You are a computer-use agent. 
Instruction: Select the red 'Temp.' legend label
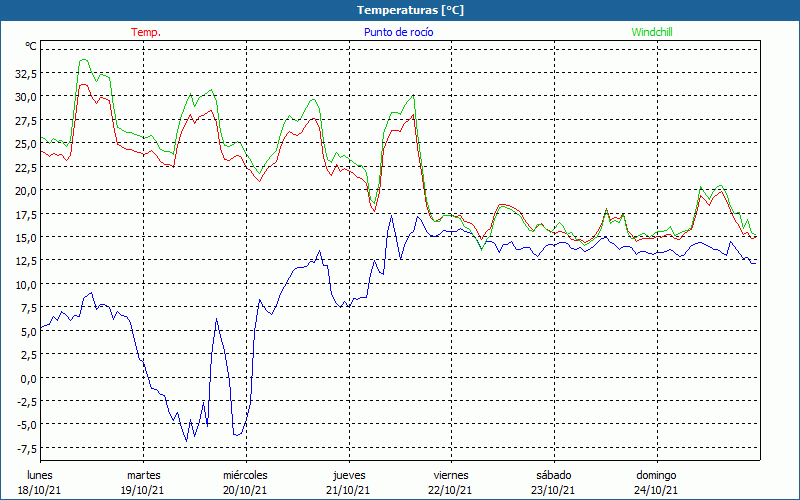146,32
